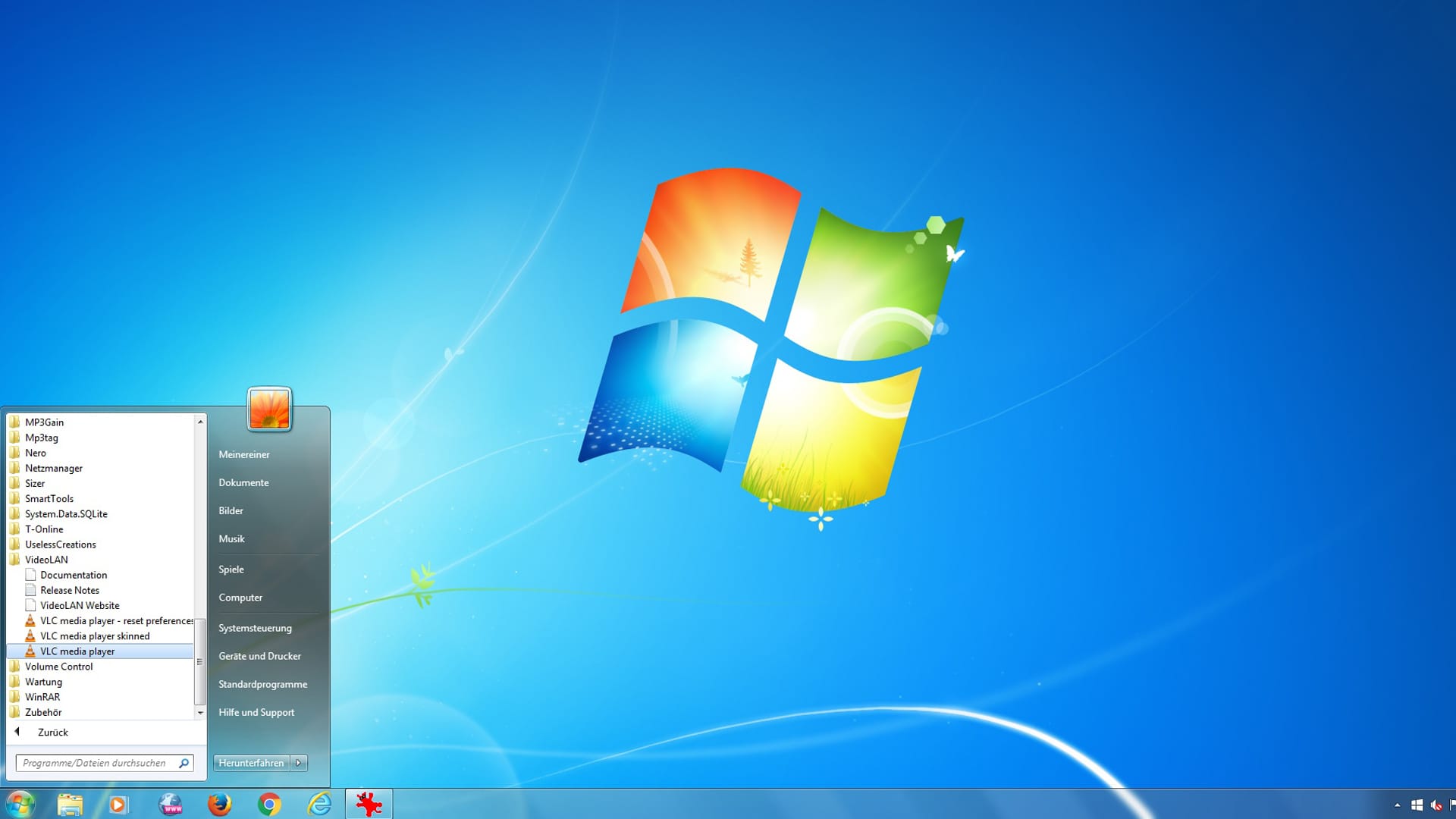Click the WinRAR folder icon
Viewport: 1456px width, 819px height.
point(14,697)
